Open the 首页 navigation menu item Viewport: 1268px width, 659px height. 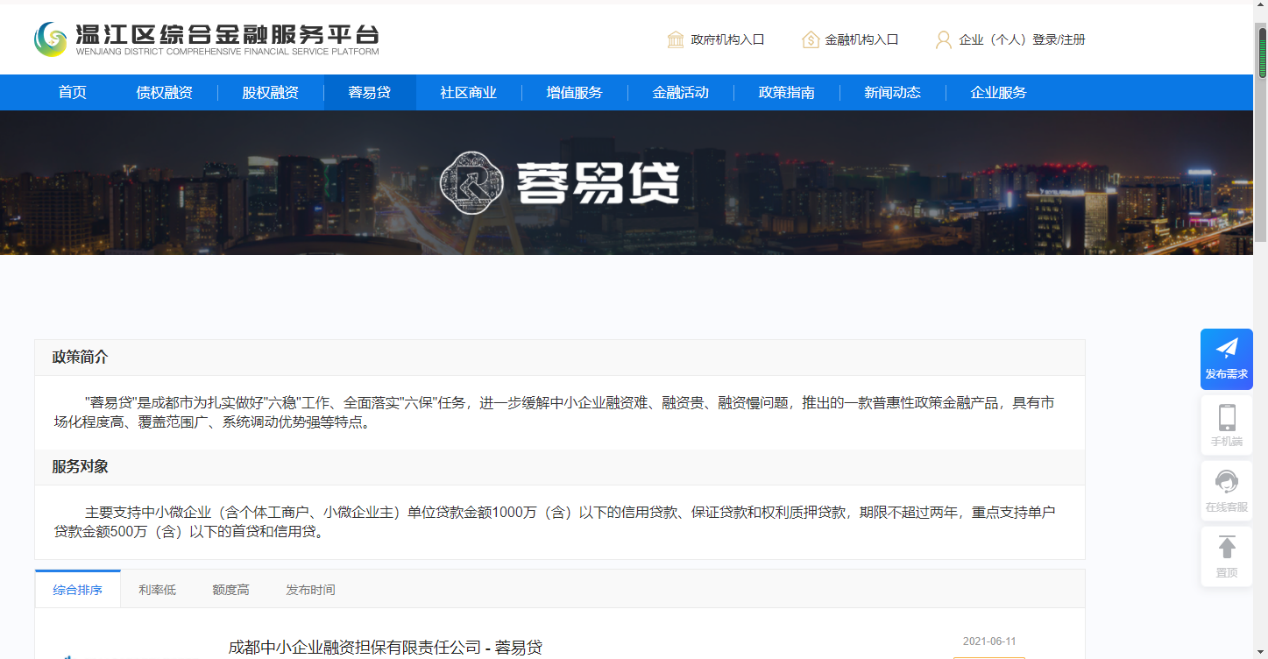tap(72, 93)
